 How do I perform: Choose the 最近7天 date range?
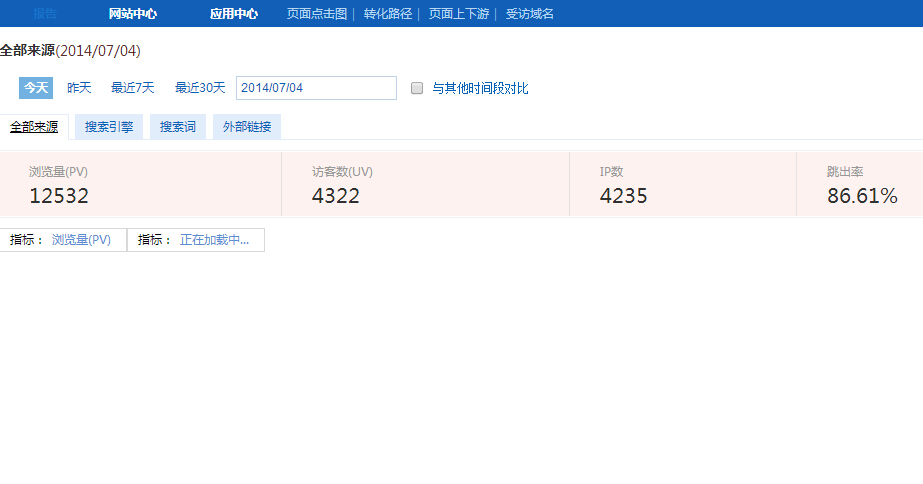point(133,88)
